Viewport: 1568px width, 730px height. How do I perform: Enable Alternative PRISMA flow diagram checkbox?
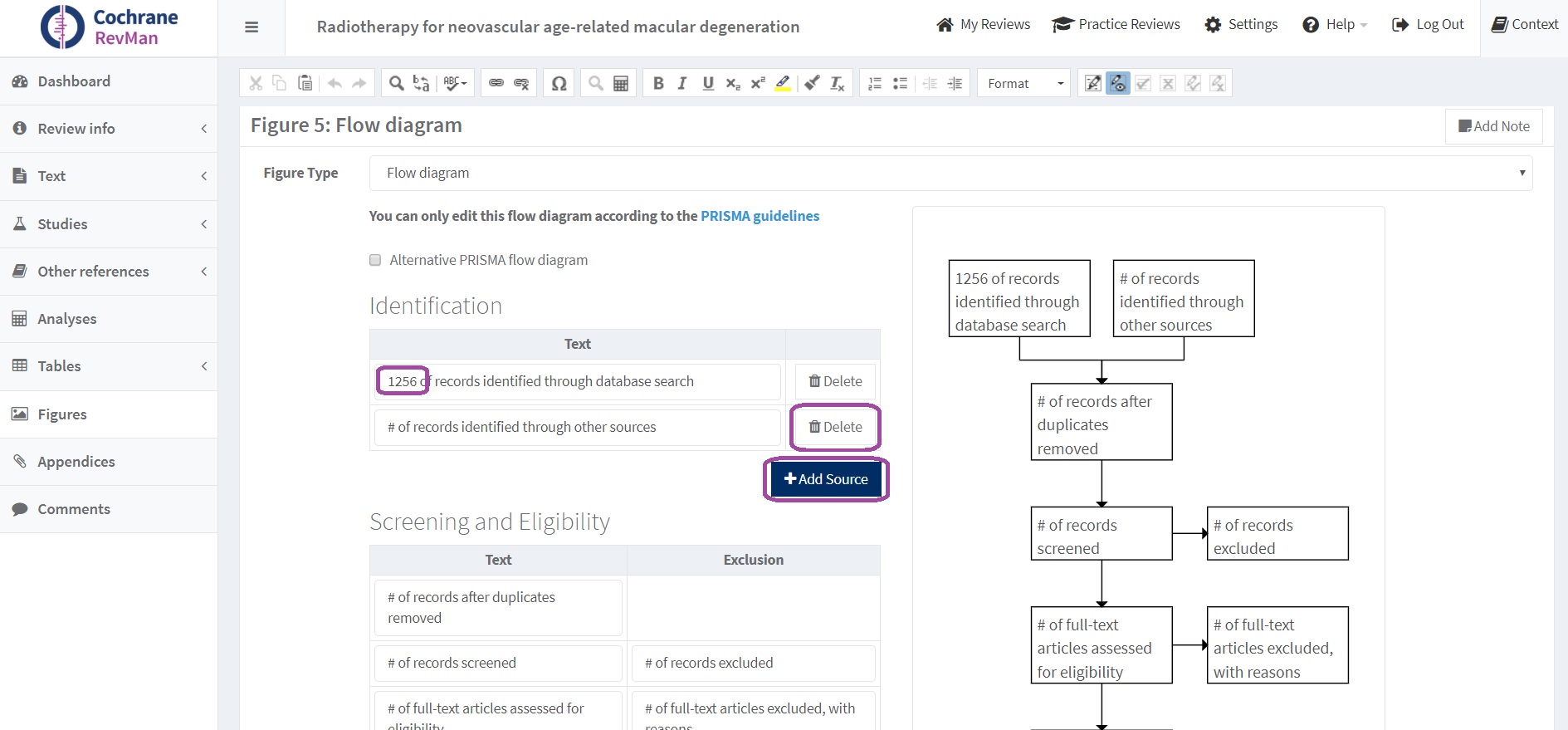pyautogui.click(x=375, y=260)
